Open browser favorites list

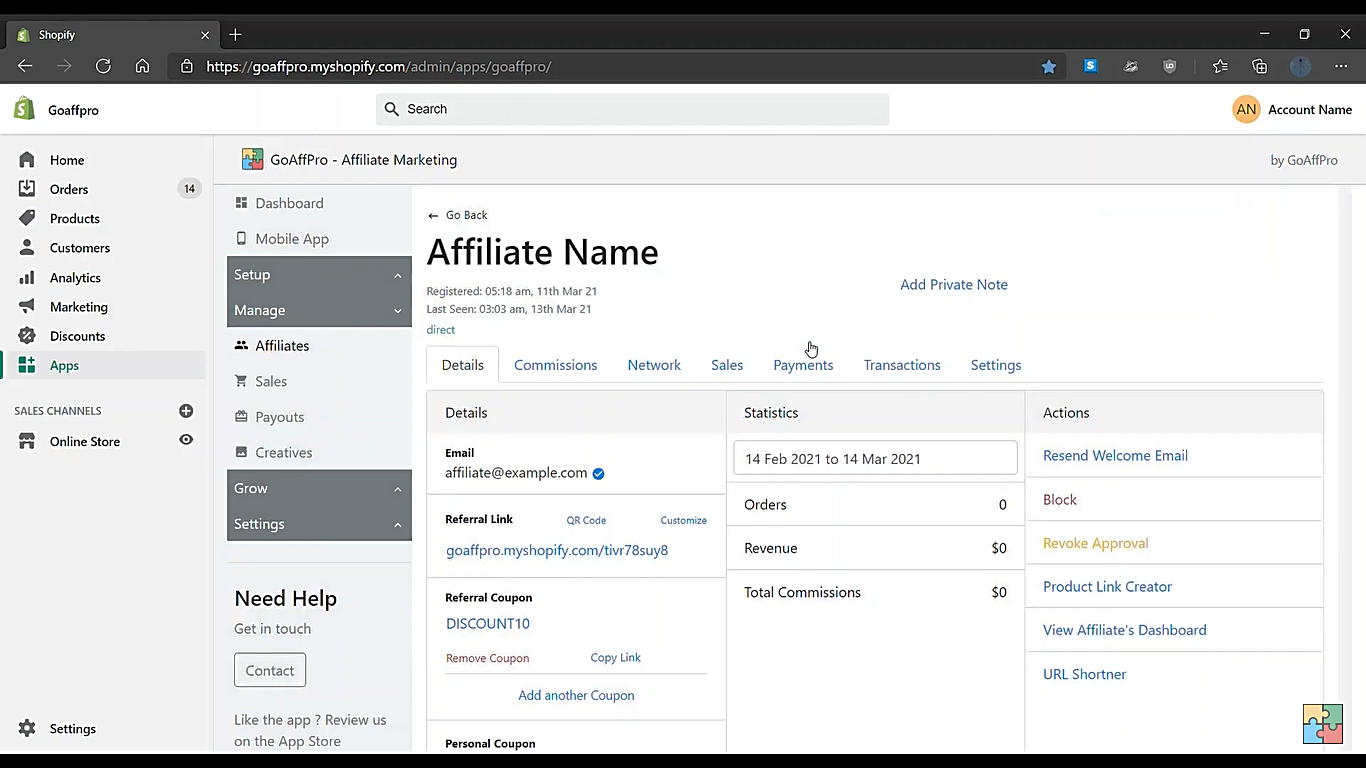click(x=1220, y=66)
